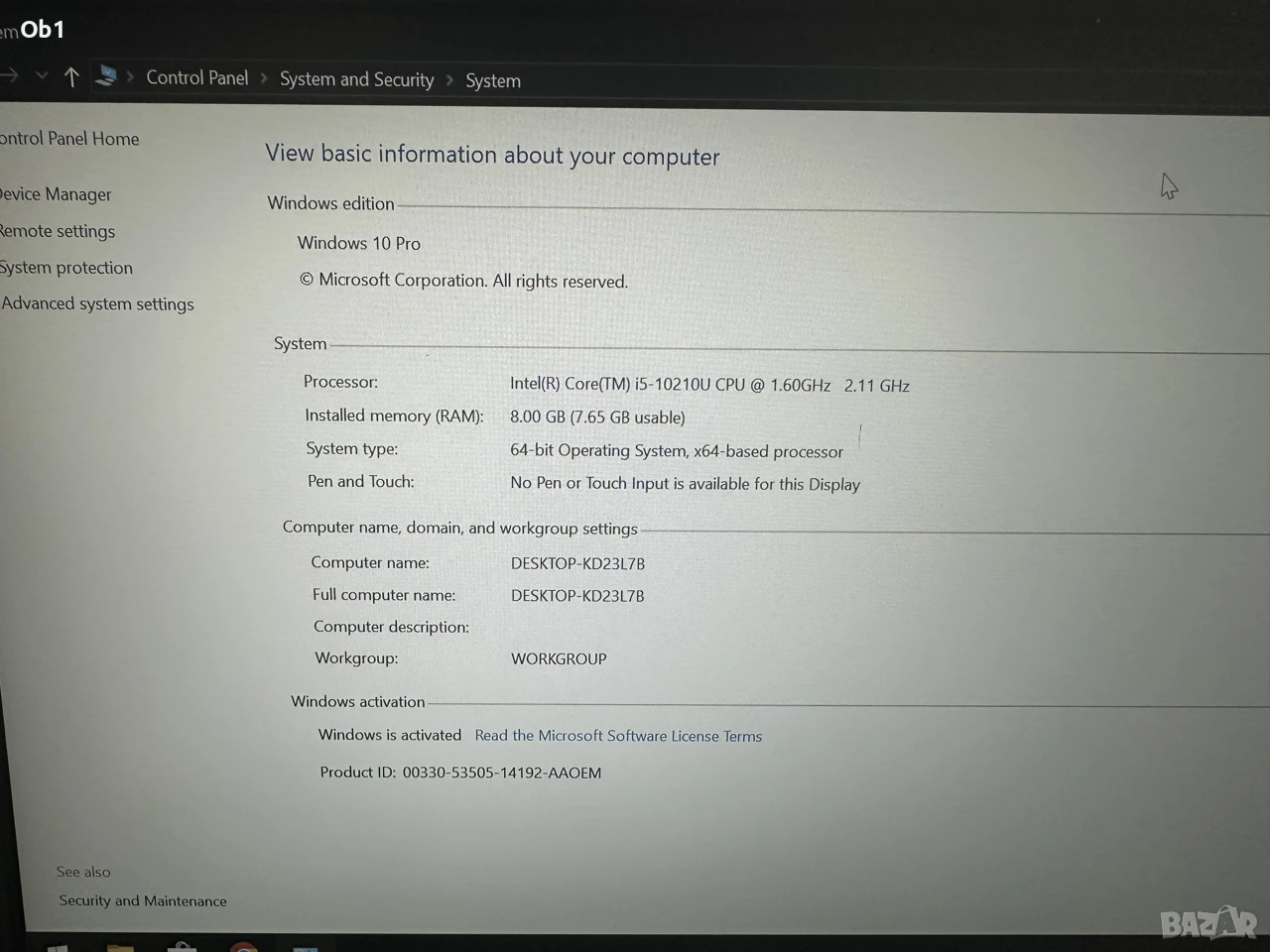Click the 64-bit Operating System text

coord(677,450)
